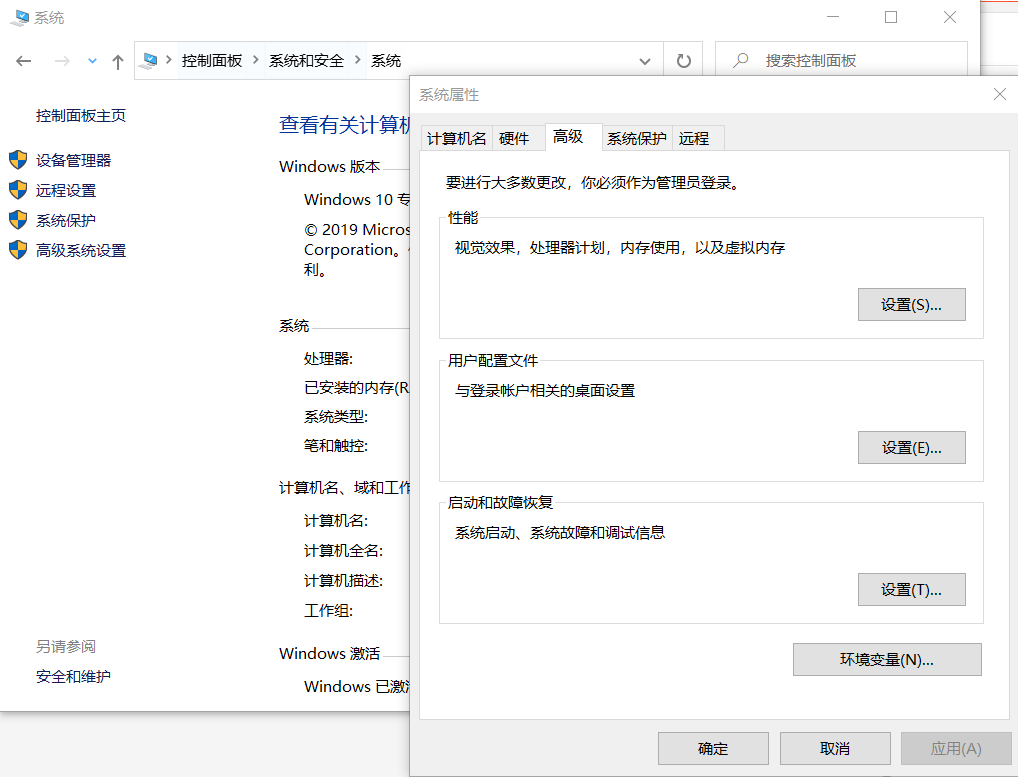Click the 另请参阅 heading
The height and width of the screenshot is (777, 1018).
66,647
